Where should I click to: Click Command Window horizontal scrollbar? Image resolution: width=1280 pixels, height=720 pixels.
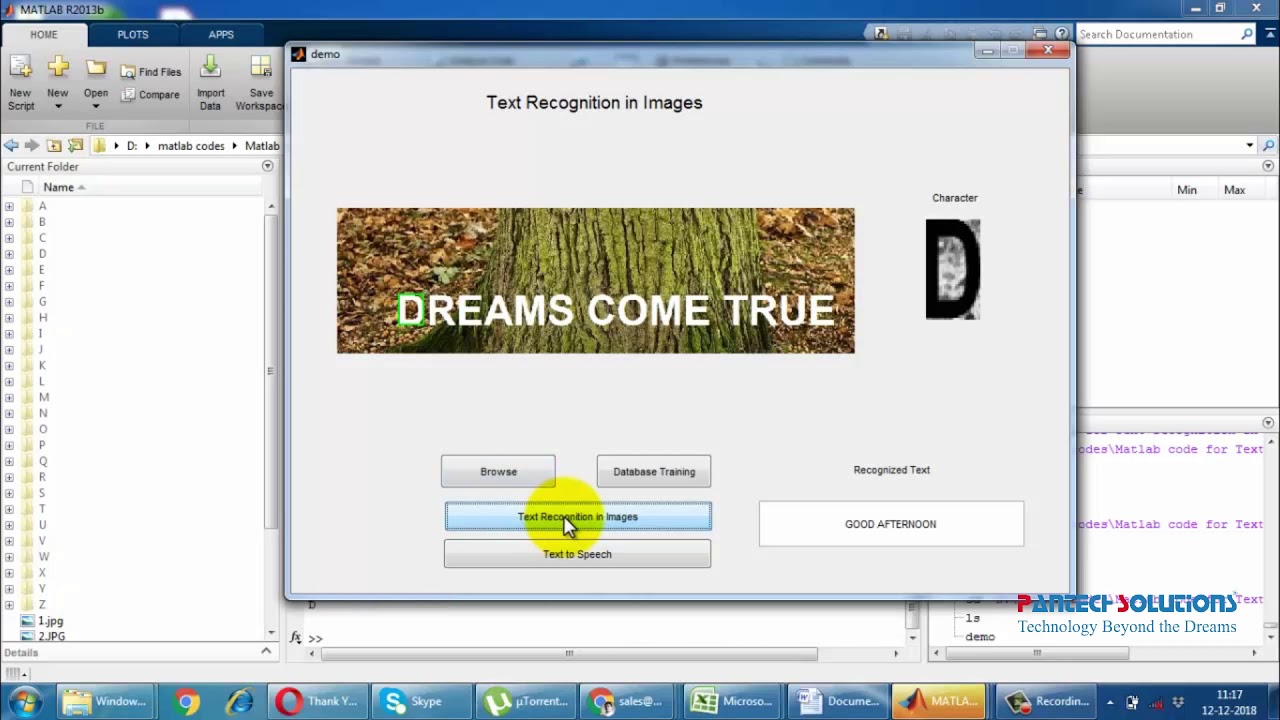click(x=569, y=654)
